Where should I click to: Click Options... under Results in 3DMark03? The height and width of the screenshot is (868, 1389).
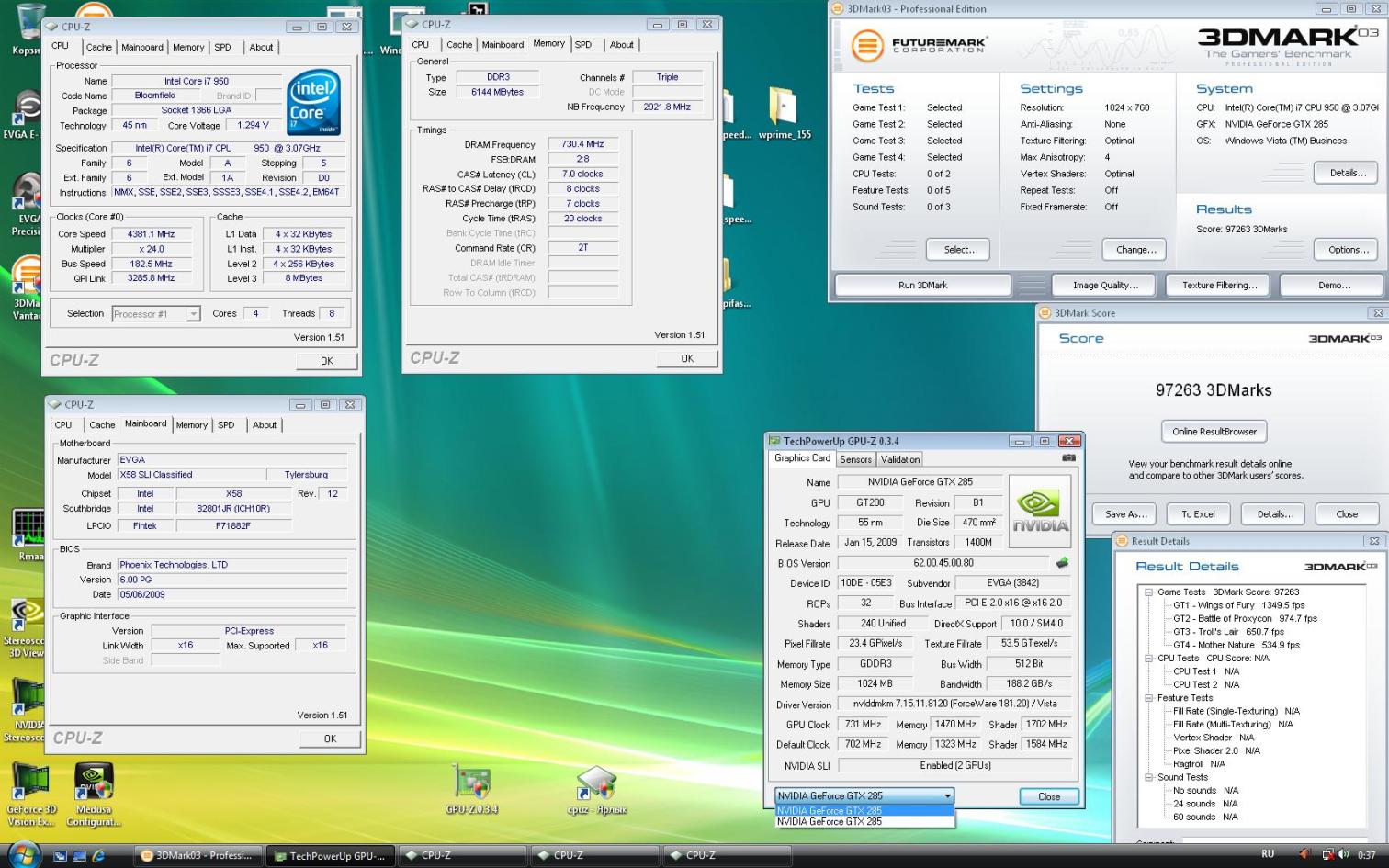1348,250
